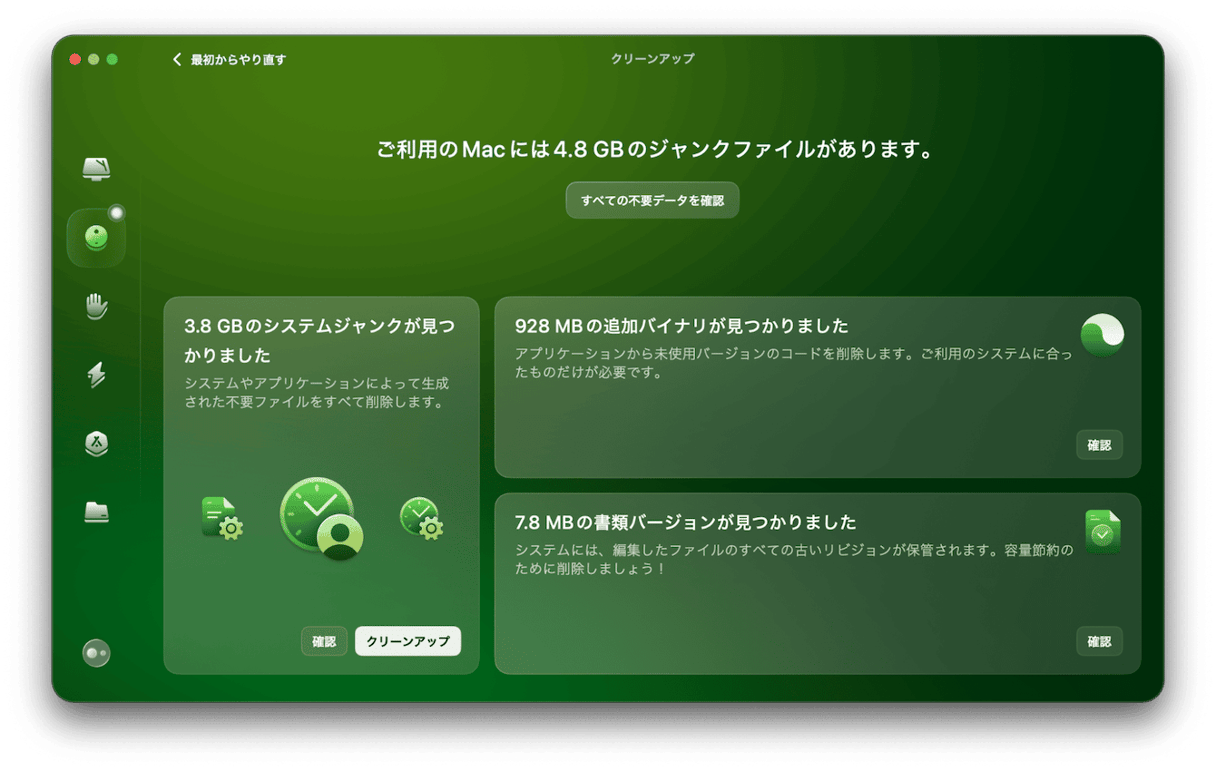The image size is (1216, 771).
Task: Open すべての不要データを確認 review panel
Action: pos(652,200)
